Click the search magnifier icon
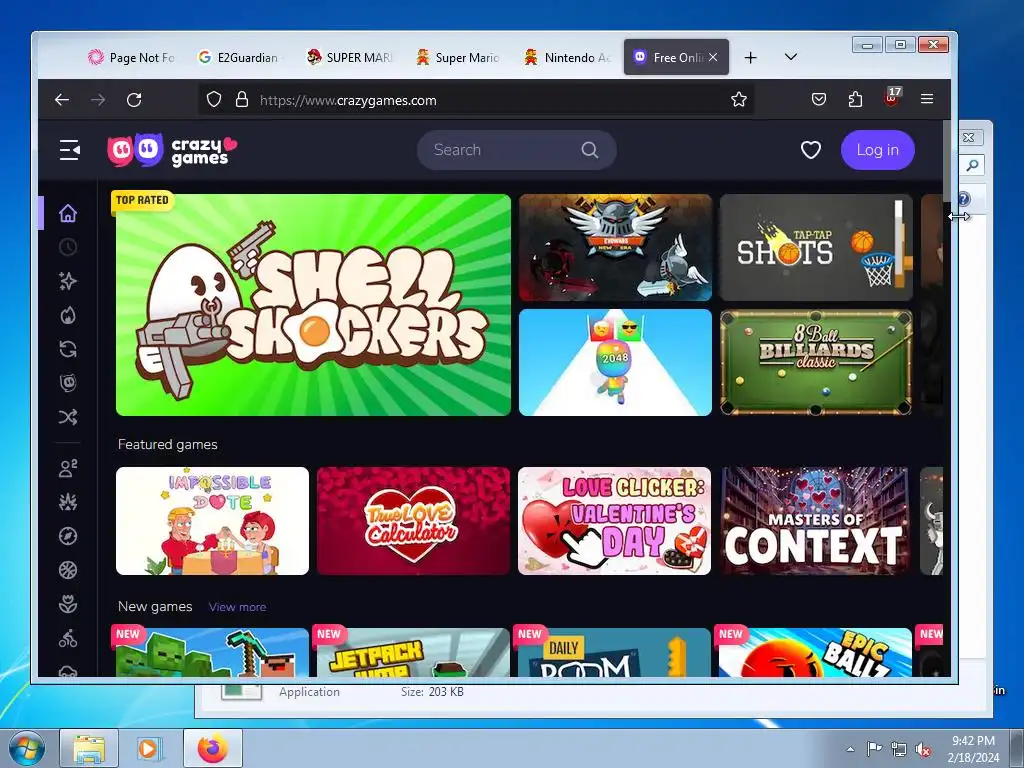The height and width of the screenshot is (768, 1024). pos(590,150)
